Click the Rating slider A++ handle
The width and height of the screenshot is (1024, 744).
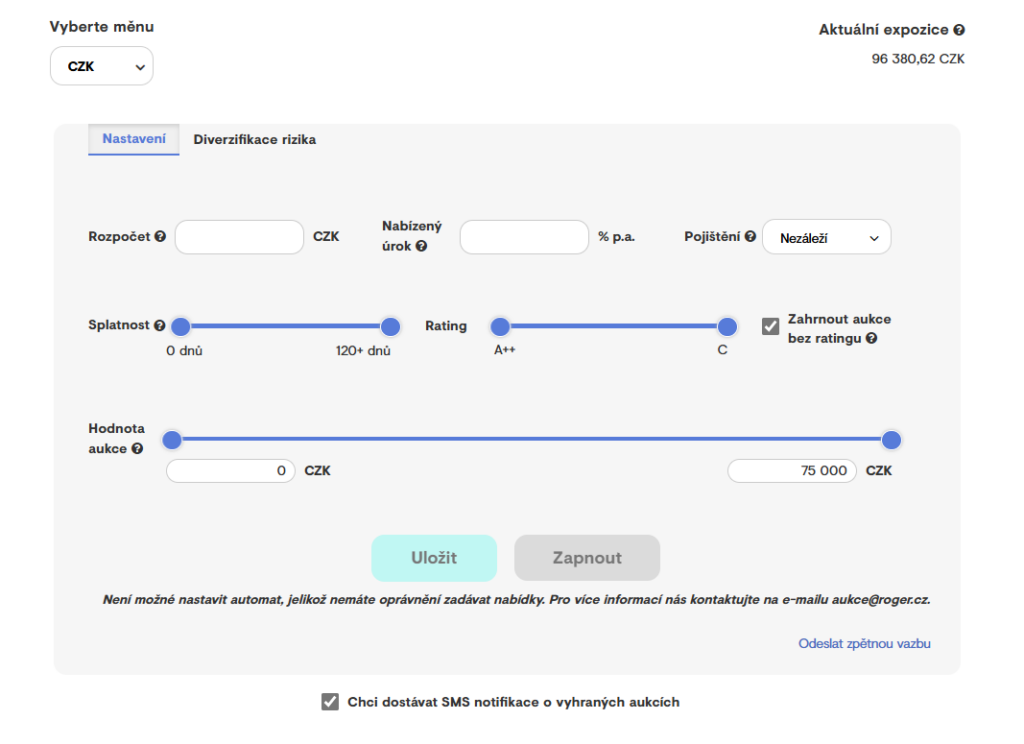(x=500, y=326)
